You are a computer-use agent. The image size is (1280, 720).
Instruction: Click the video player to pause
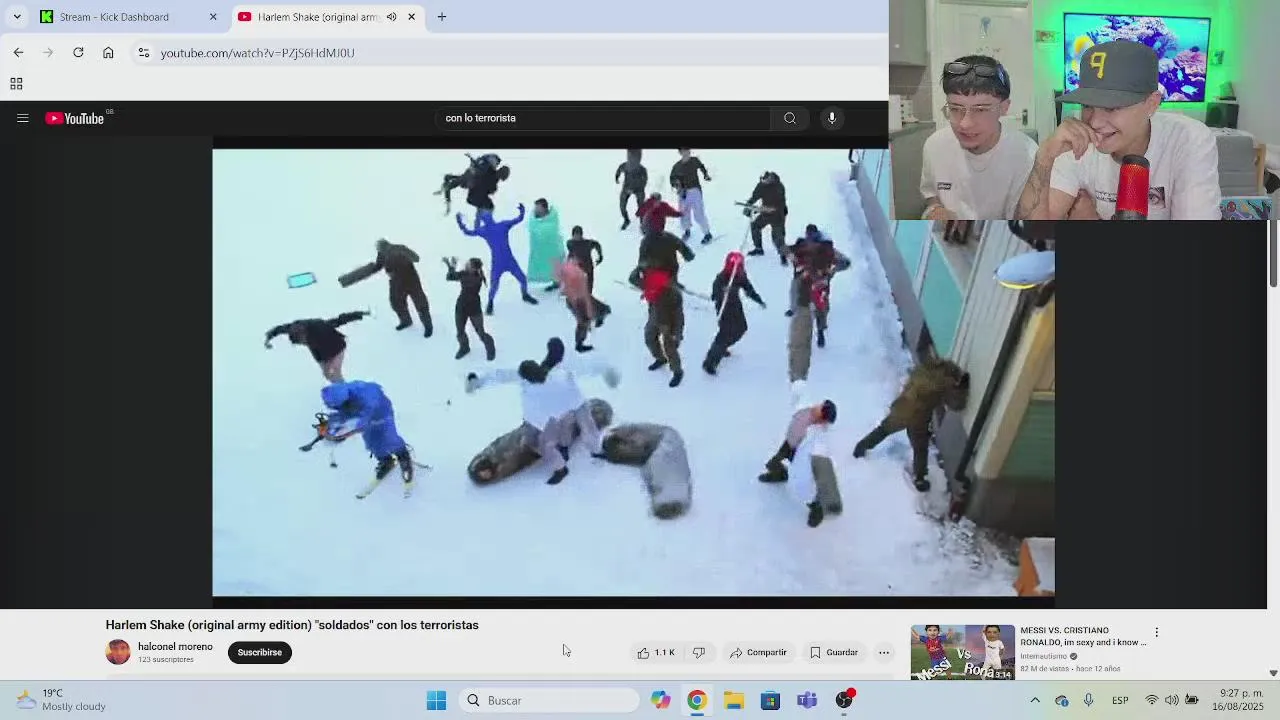pos(633,372)
